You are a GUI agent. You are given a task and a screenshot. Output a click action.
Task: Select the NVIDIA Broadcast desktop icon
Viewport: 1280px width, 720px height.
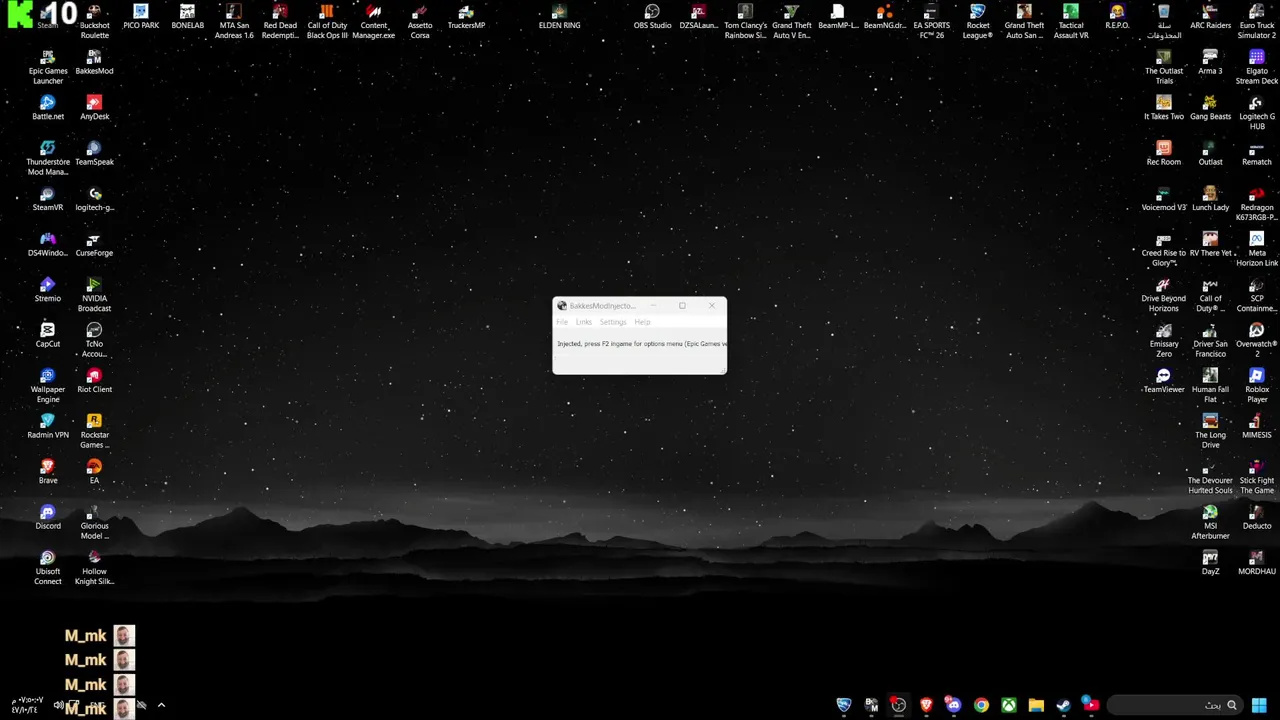click(x=94, y=295)
